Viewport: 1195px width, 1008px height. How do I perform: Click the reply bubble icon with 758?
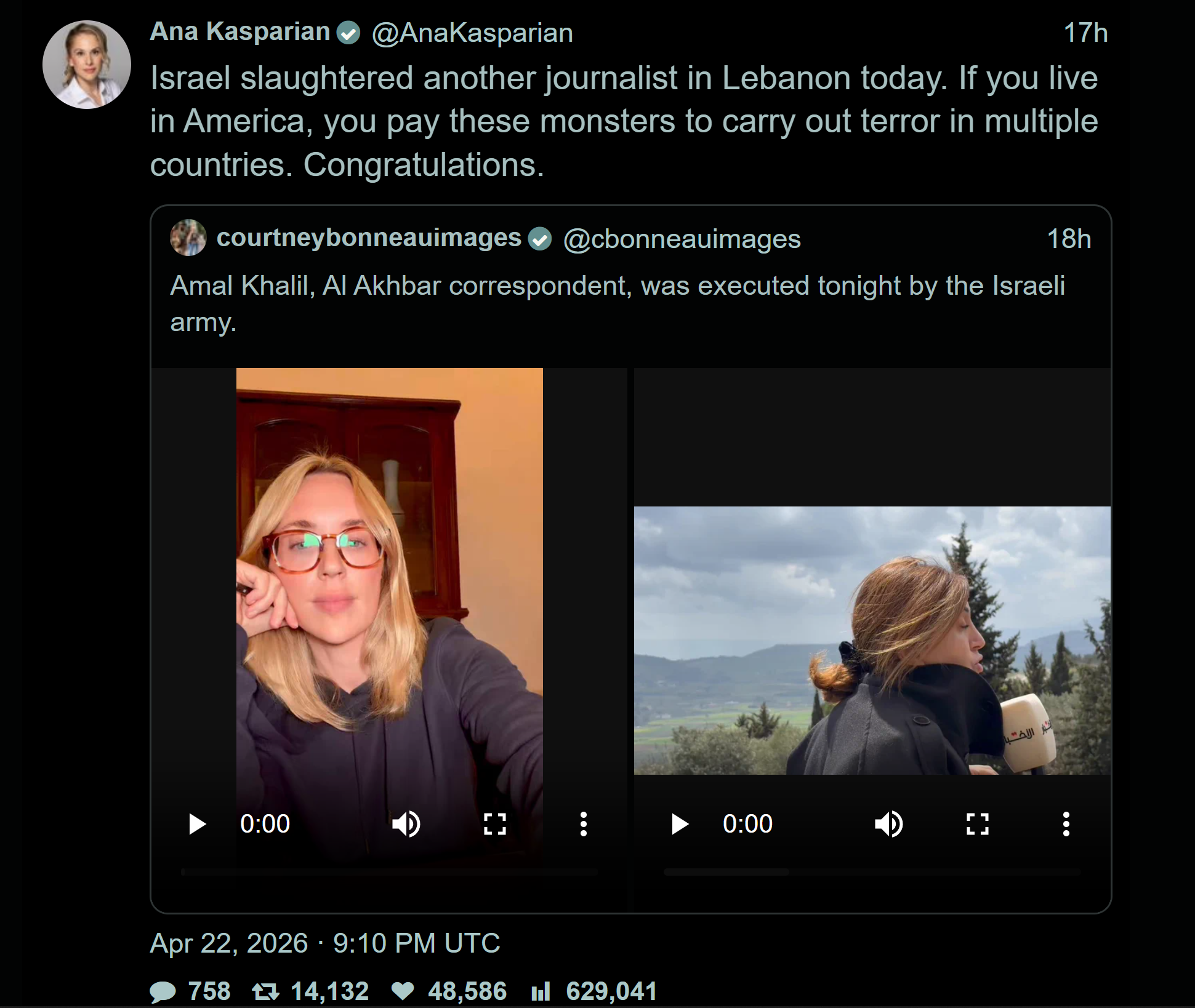click(163, 991)
